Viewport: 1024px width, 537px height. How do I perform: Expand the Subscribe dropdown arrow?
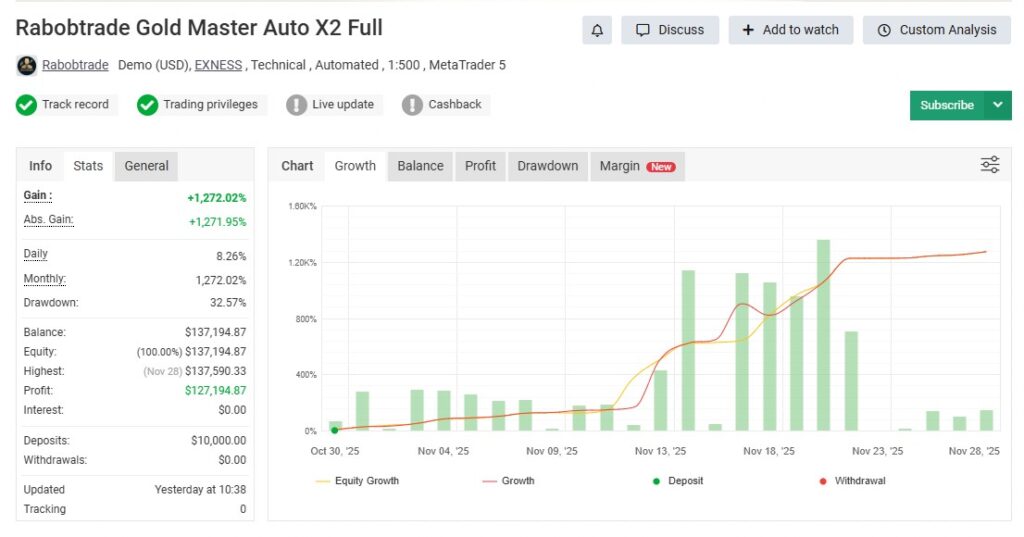pos(998,105)
